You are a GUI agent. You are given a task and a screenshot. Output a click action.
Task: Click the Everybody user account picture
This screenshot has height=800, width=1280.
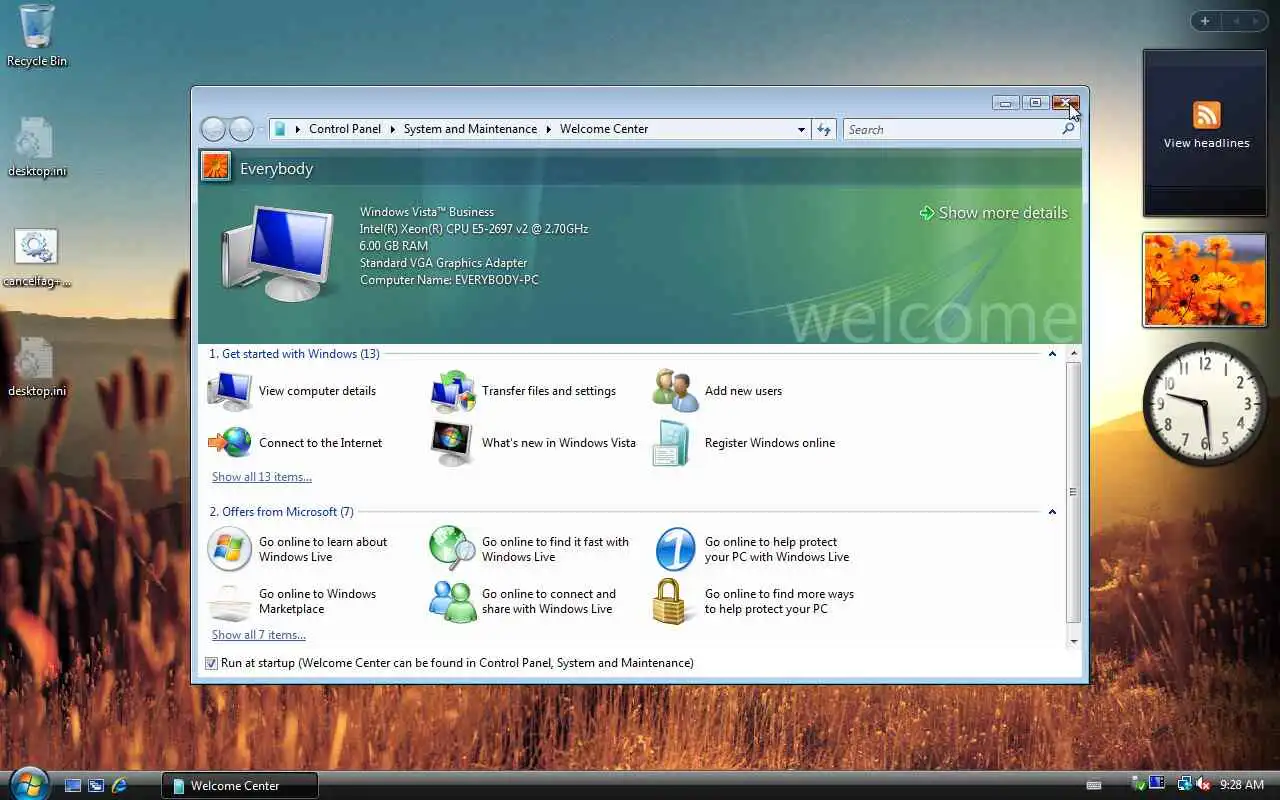(216, 166)
